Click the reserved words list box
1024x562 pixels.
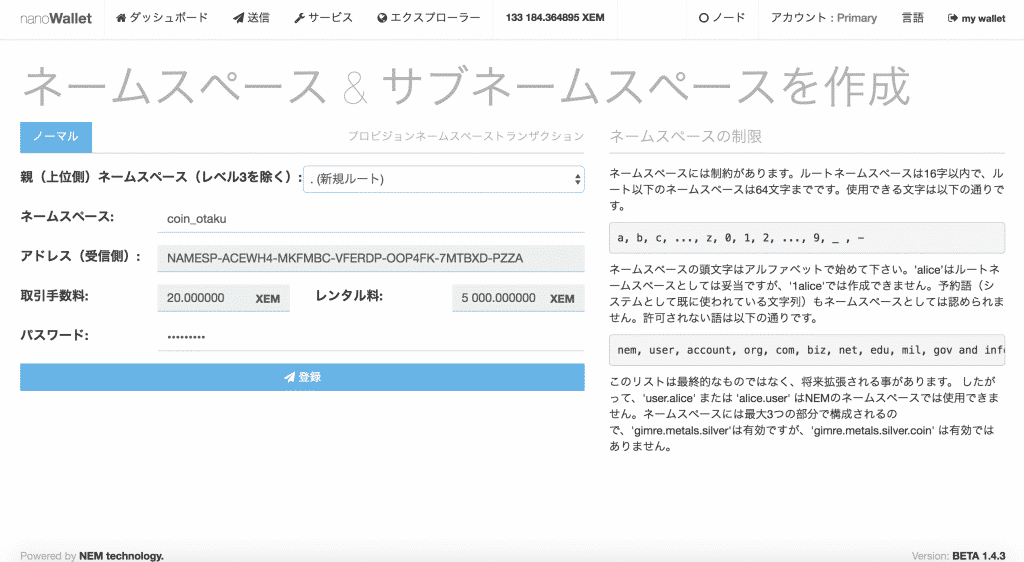click(x=807, y=350)
